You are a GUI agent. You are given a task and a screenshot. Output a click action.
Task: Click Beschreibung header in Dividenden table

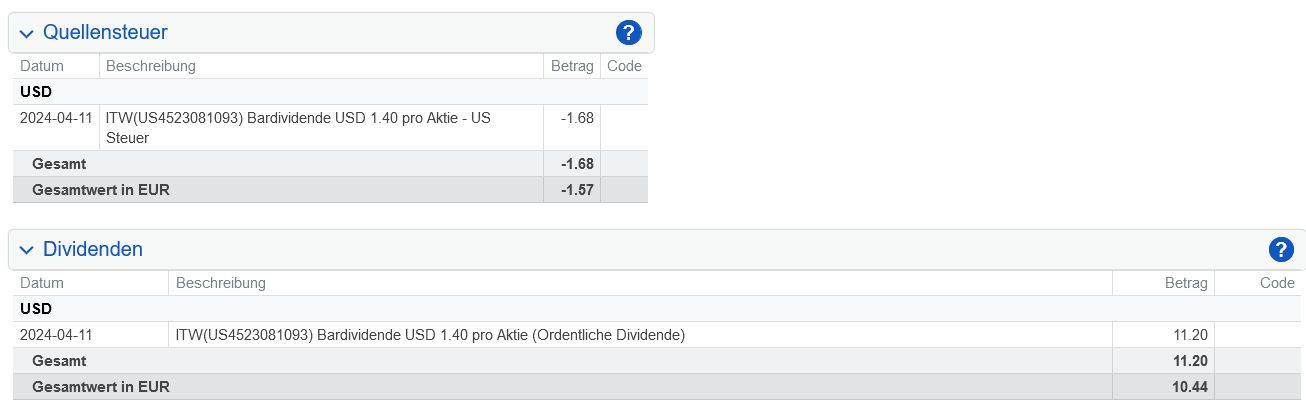(221, 283)
